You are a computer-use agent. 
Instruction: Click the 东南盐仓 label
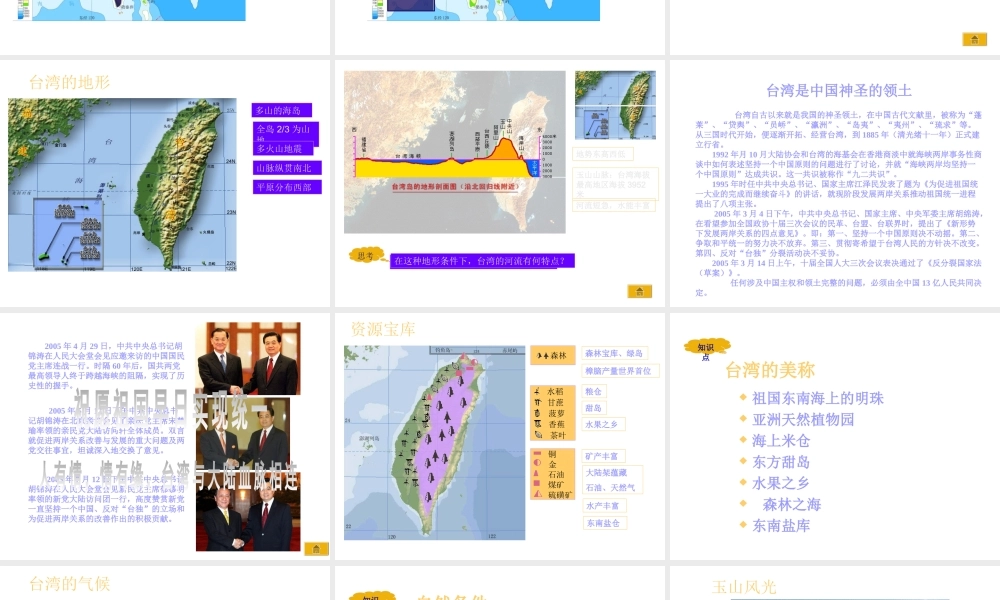[x=603, y=523]
